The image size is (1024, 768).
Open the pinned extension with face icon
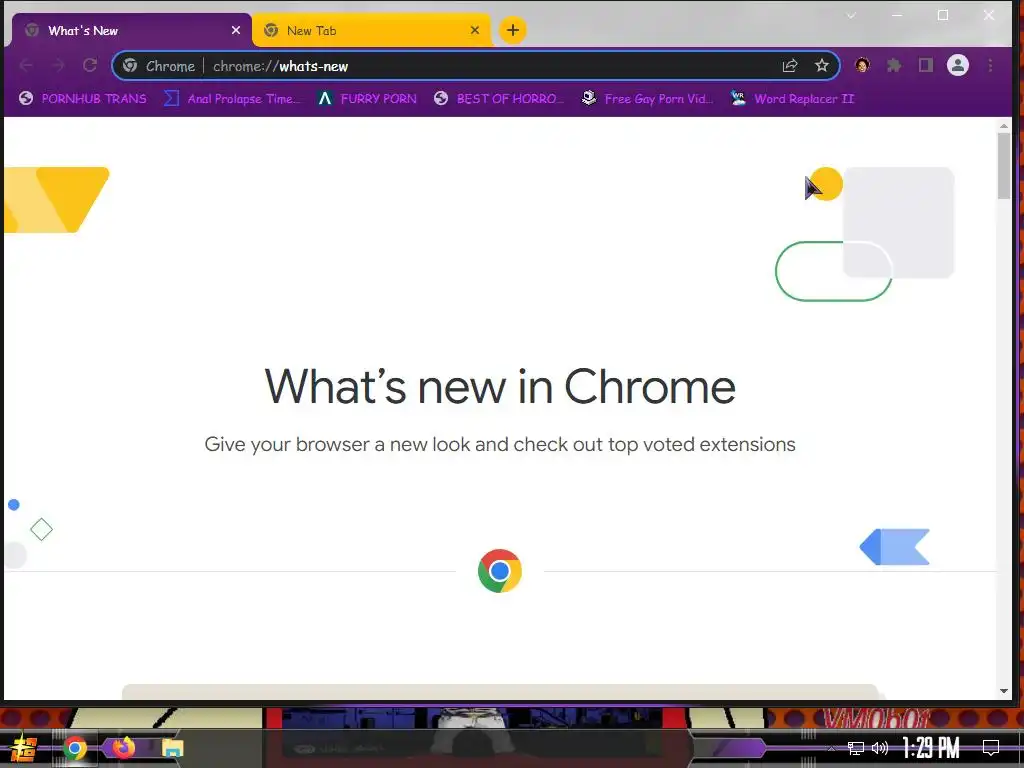[x=862, y=65]
